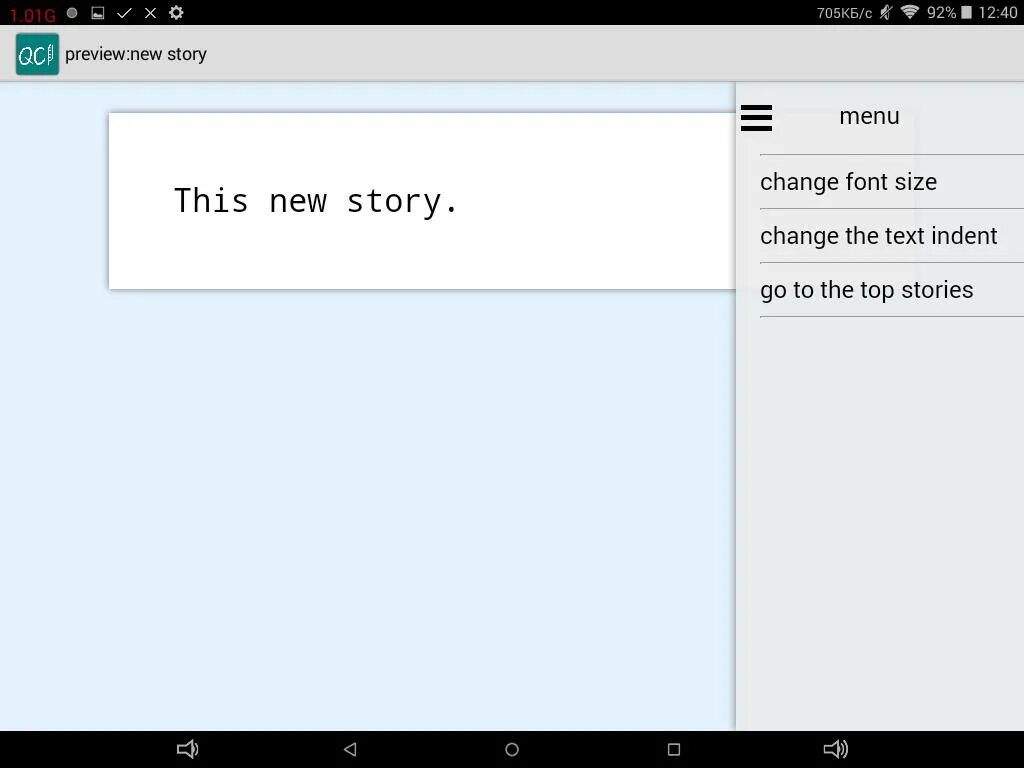The height and width of the screenshot is (768, 1024).
Task: Tap the muted sound status icon
Action: [x=886, y=12]
